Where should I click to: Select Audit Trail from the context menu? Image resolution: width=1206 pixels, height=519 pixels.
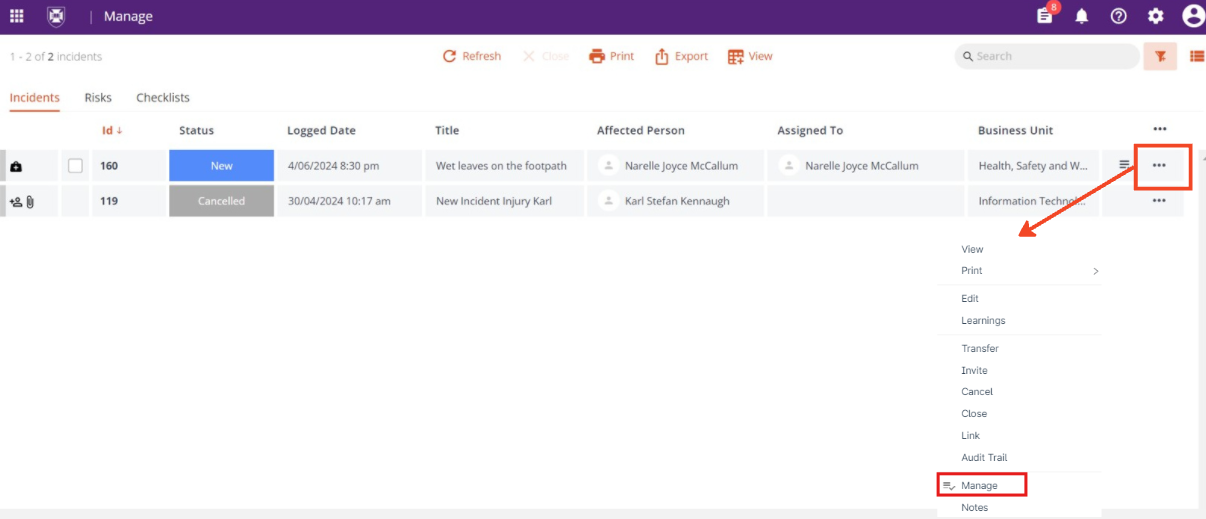point(984,458)
